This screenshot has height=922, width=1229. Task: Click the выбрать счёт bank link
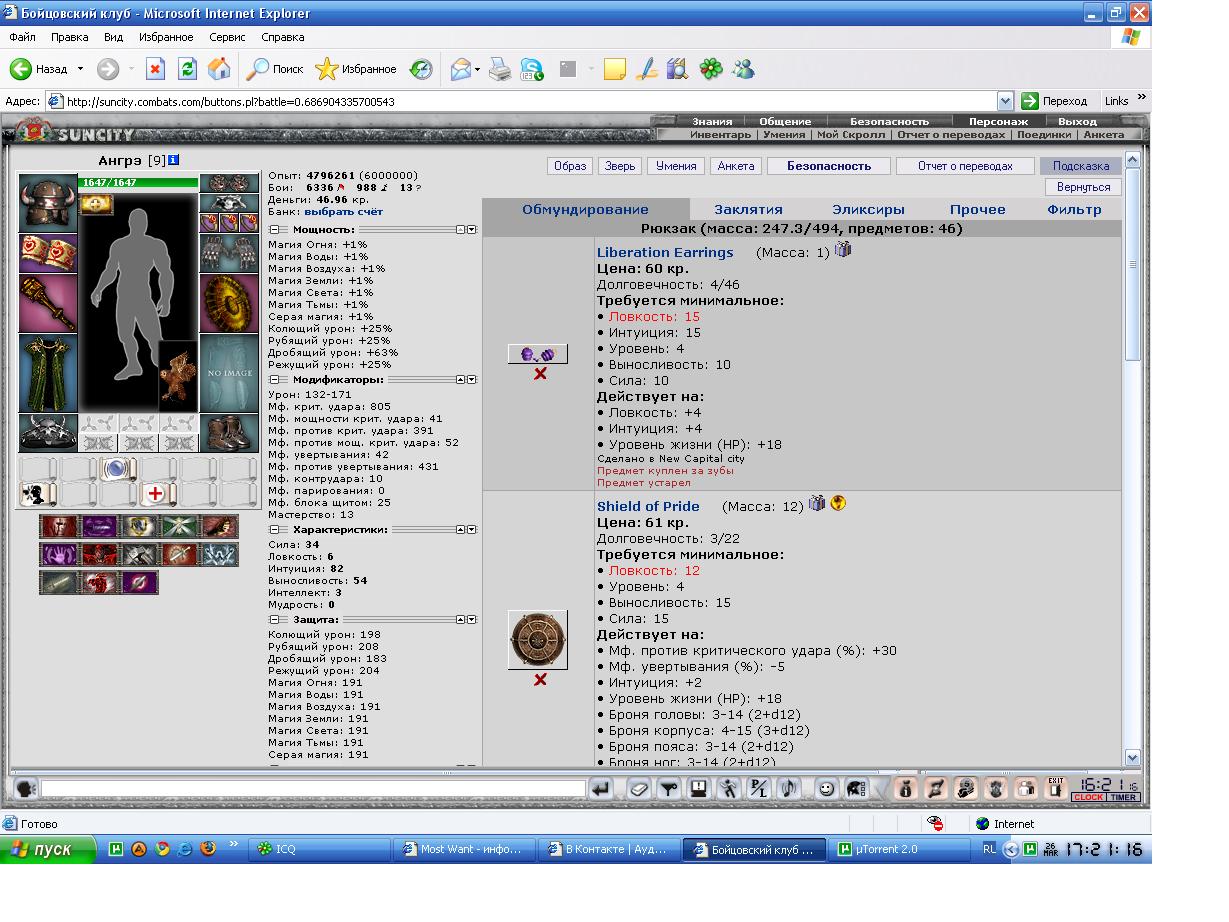[x=343, y=212]
